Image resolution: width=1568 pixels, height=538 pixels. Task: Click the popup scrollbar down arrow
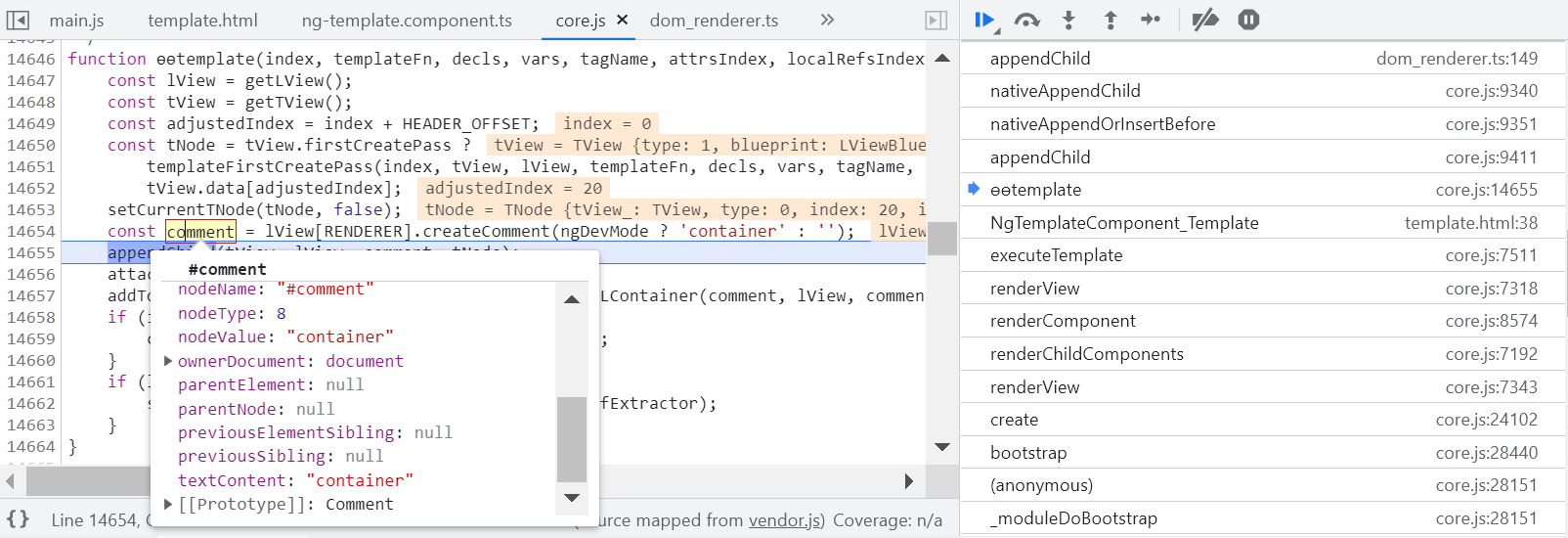[x=572, y=498]
